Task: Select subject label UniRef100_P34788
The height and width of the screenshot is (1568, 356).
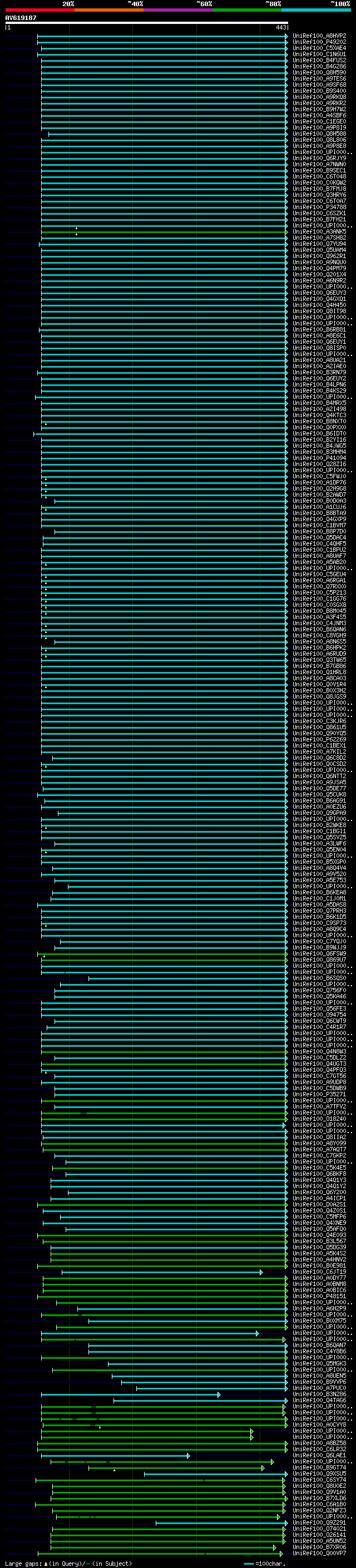Action: click(319, 207)
